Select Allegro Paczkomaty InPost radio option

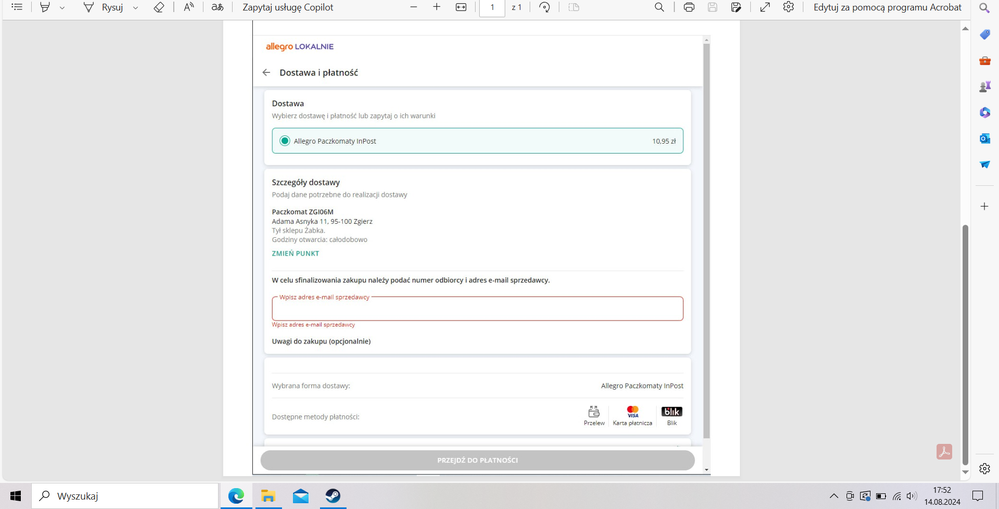[x=285, y=141]
